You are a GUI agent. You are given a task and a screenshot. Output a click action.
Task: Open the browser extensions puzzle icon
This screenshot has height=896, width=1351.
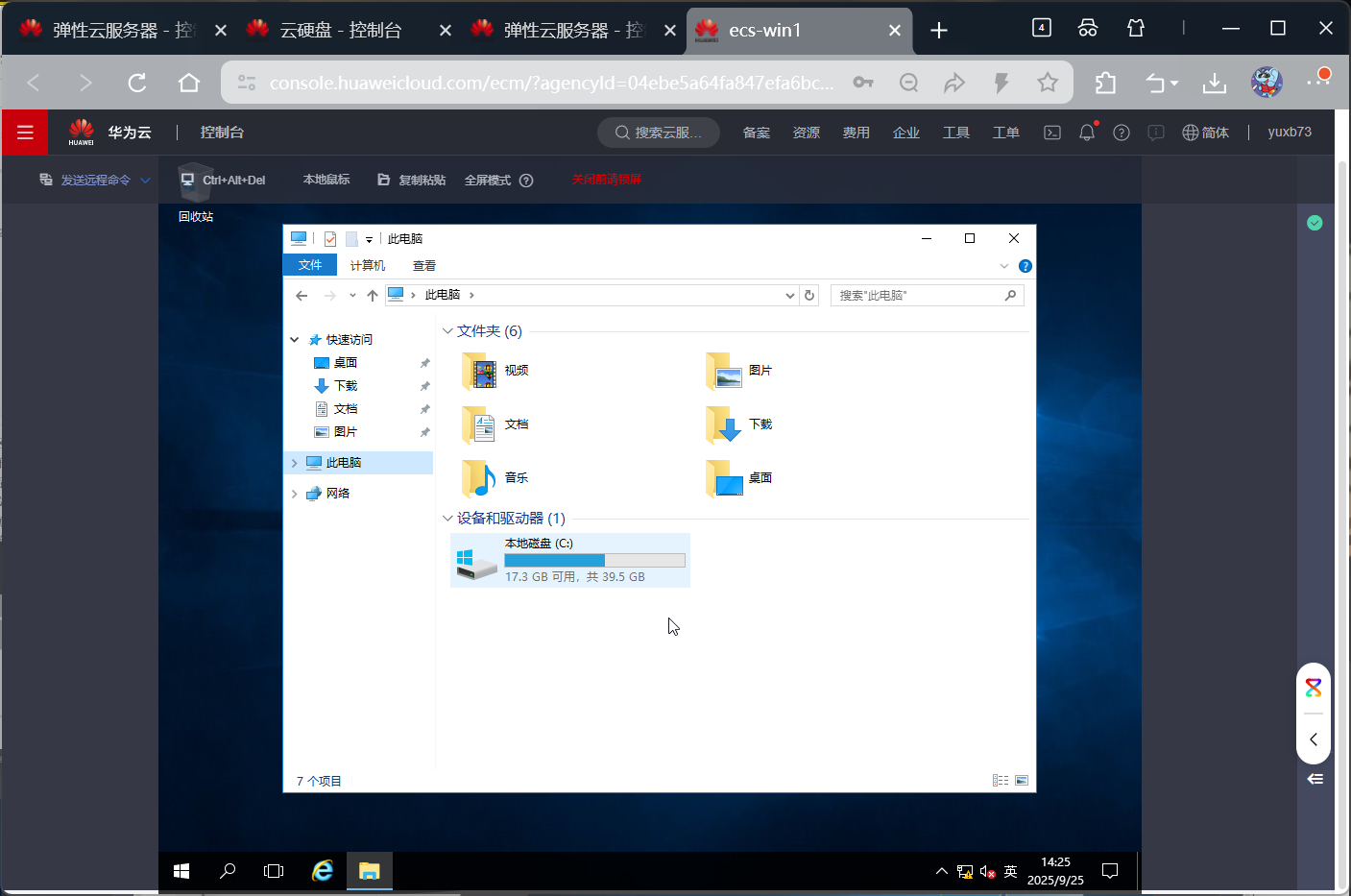1106,84
